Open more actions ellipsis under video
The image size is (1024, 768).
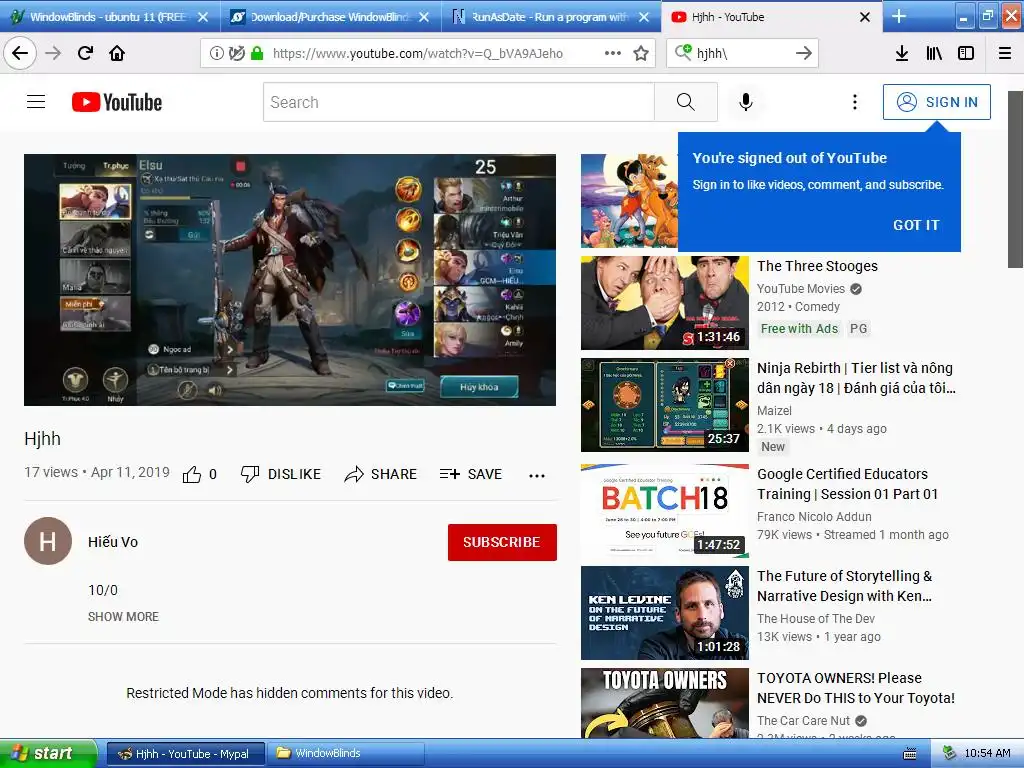(537, 475)
